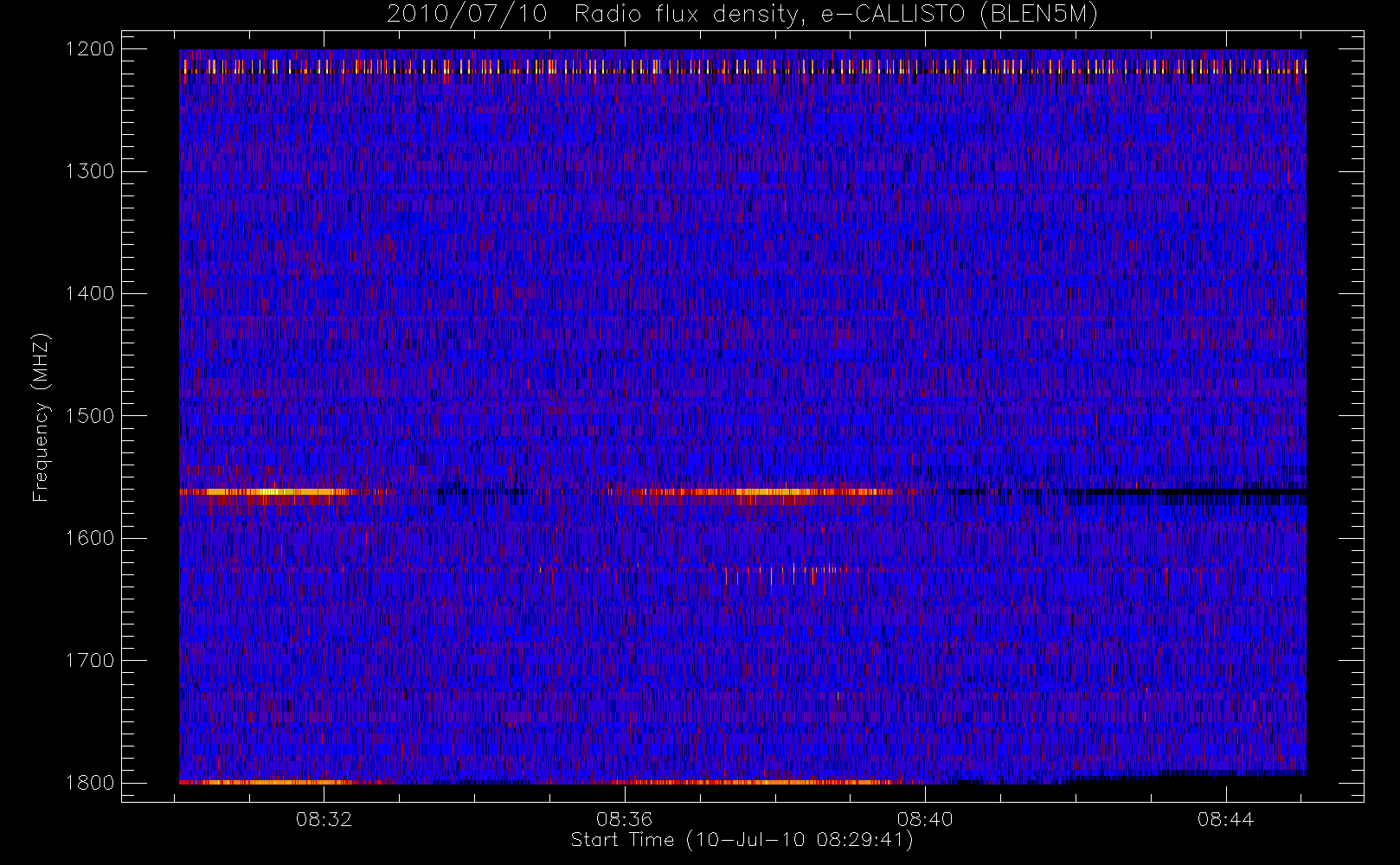This screenshot has width=1400, height=865.
Task: Click the 1600 frequency tick label
Action: point(90,538)
